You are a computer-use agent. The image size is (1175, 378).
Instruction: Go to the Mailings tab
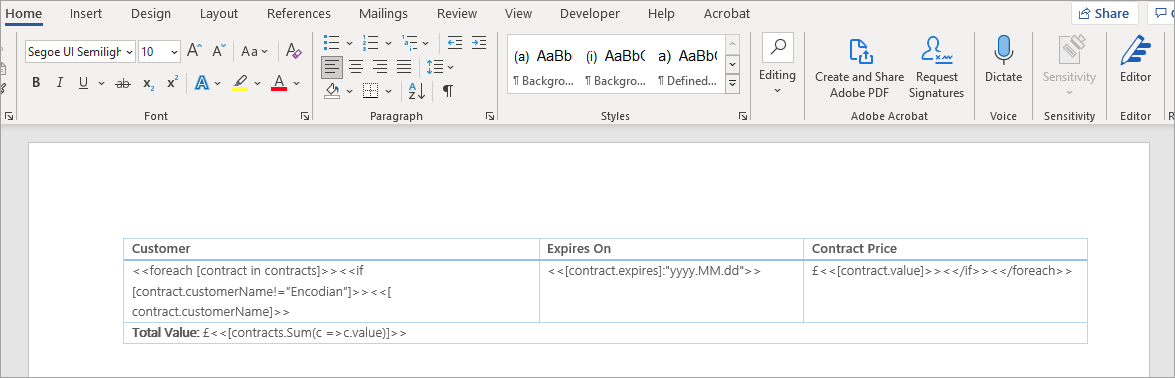[384, 14]
